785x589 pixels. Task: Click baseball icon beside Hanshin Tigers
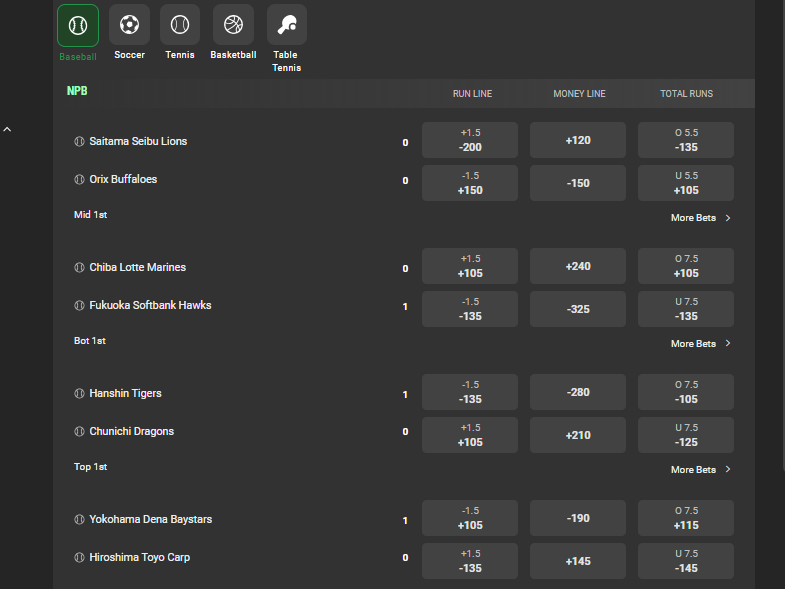[x=79, y=393]
